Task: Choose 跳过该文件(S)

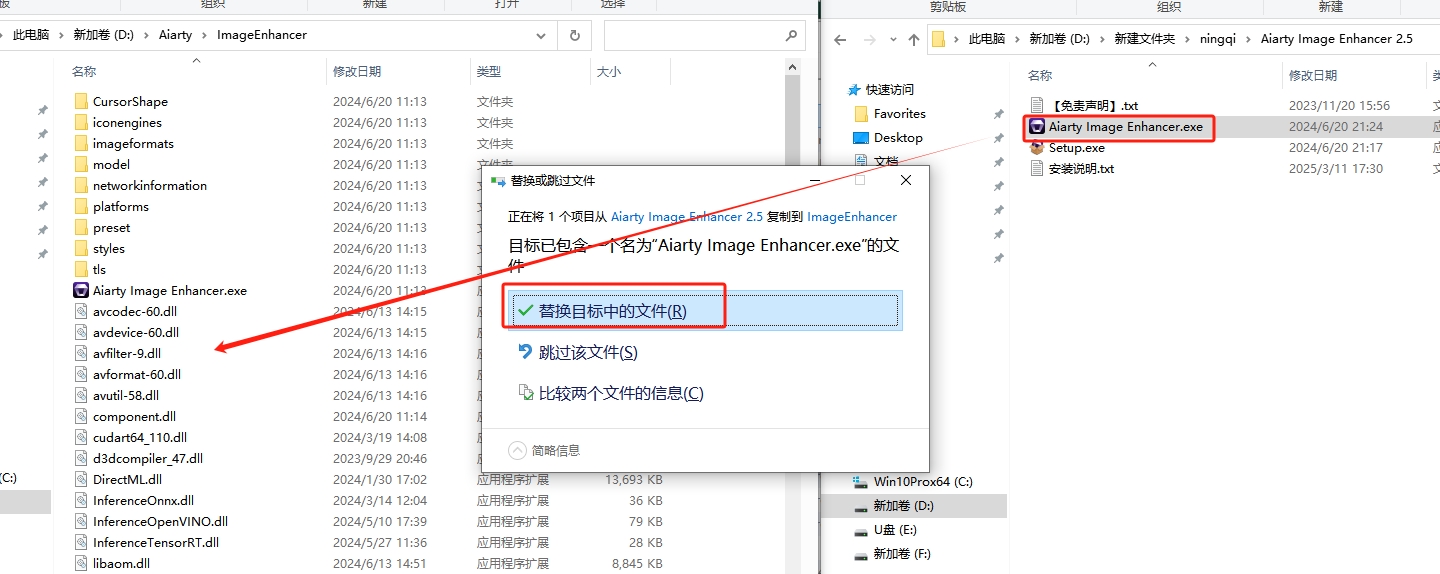Action: [x=588, y=352]
